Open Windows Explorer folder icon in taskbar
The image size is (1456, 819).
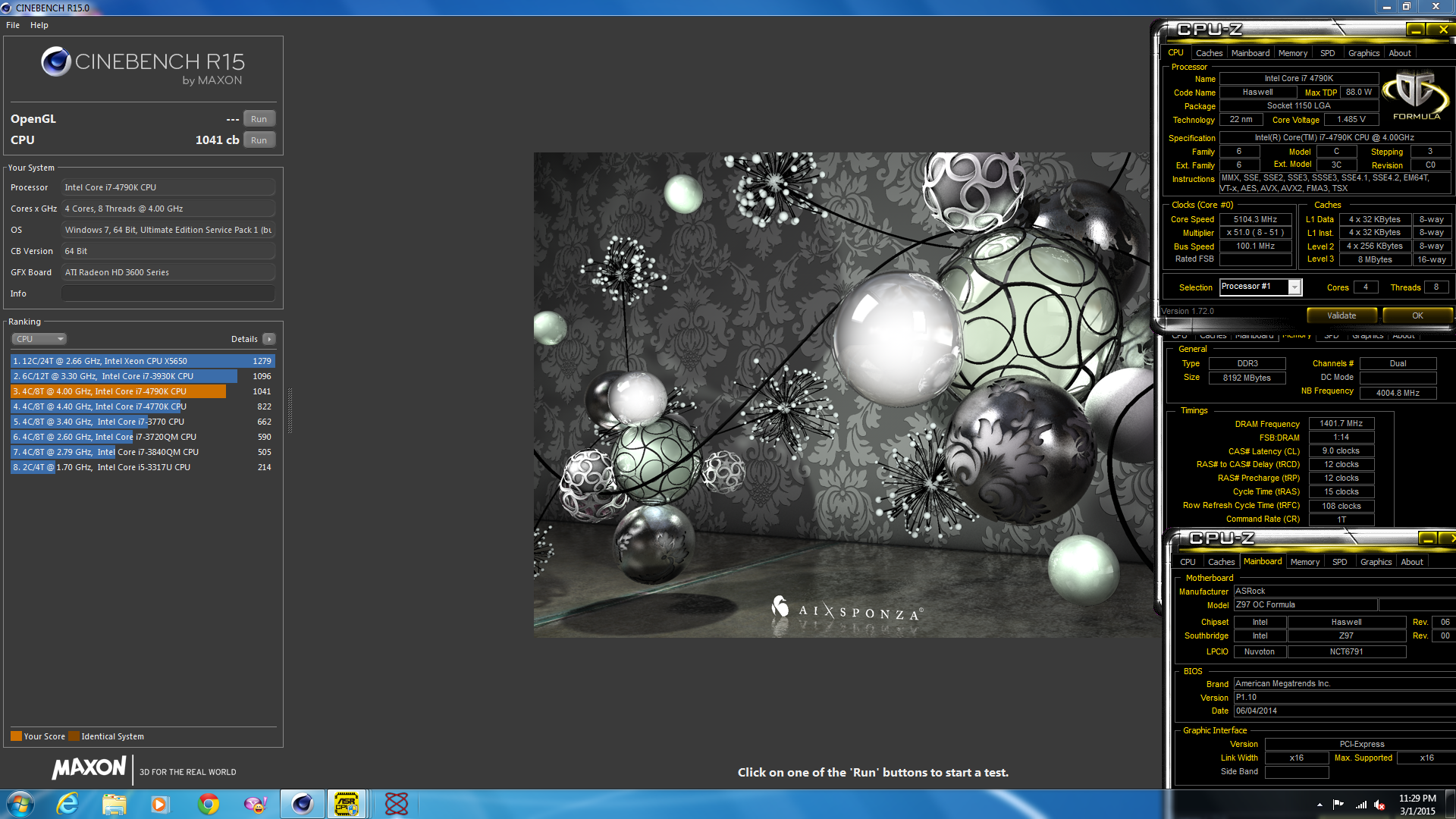coord(115,804)
